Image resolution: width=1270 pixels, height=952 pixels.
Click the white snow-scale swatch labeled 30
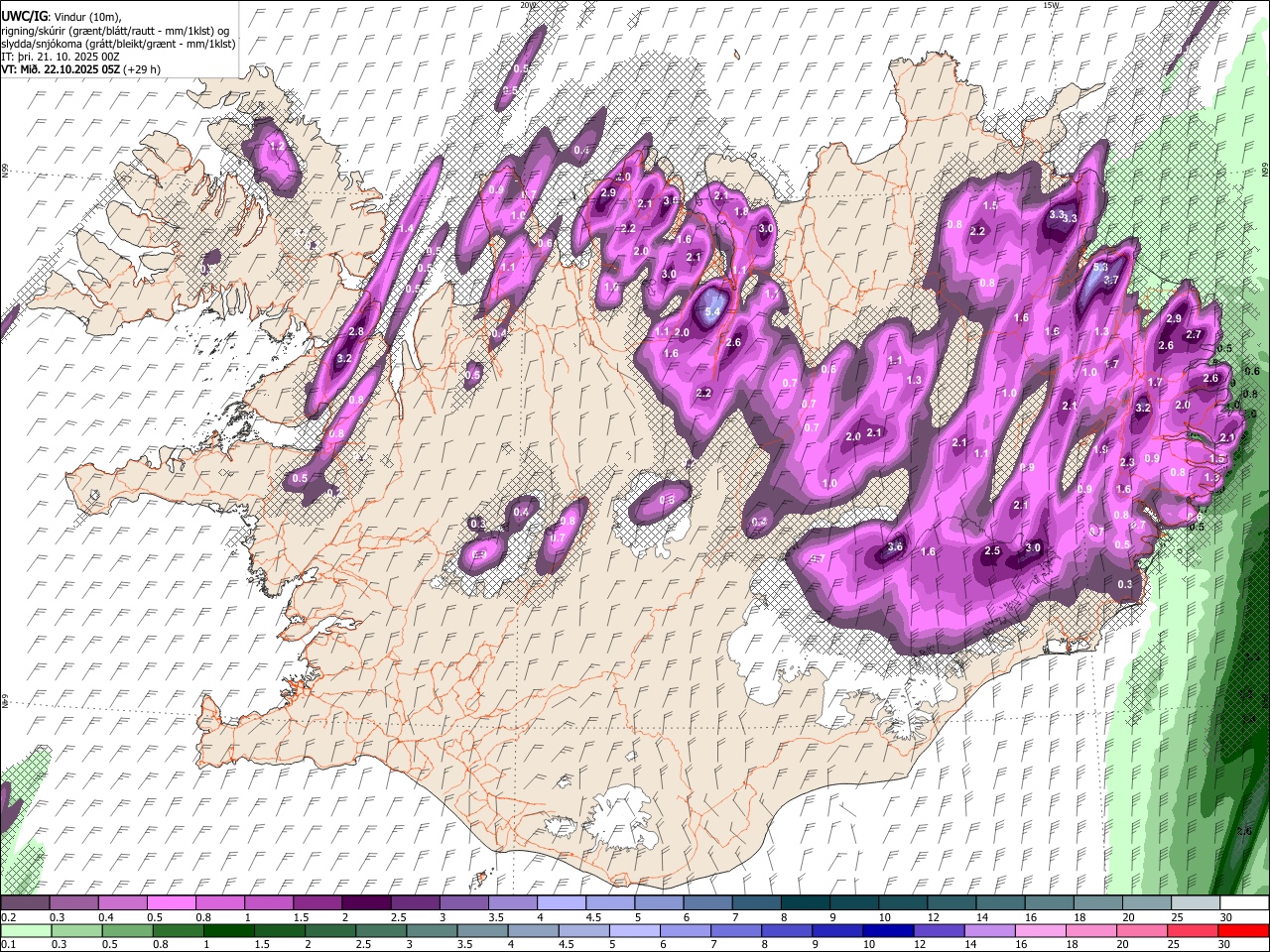coord(1243,902)
